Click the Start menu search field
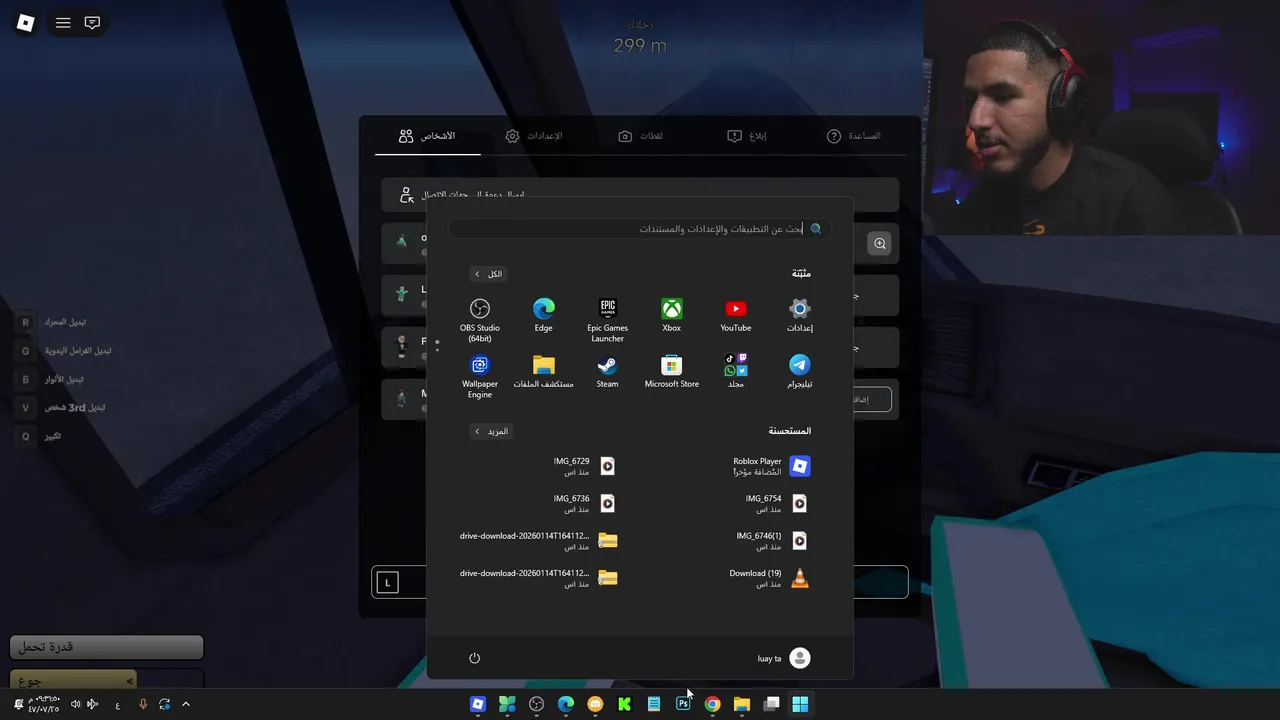 (640, 229)
